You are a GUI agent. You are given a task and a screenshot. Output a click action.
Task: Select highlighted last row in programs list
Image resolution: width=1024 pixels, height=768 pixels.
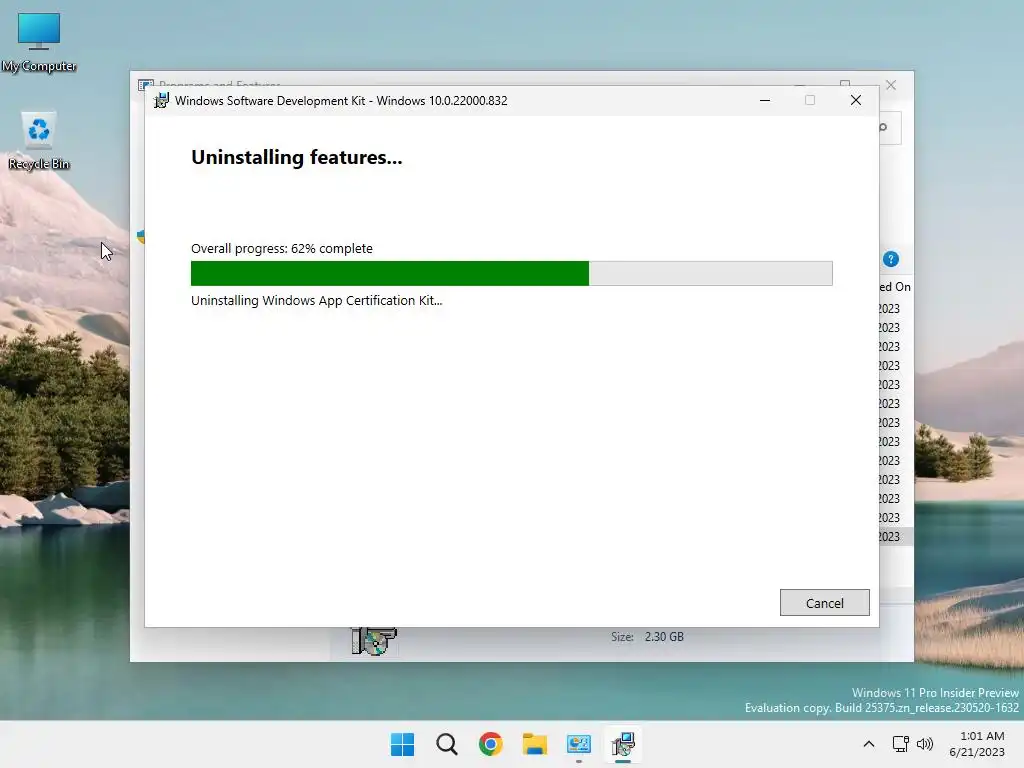pos(895,536)
